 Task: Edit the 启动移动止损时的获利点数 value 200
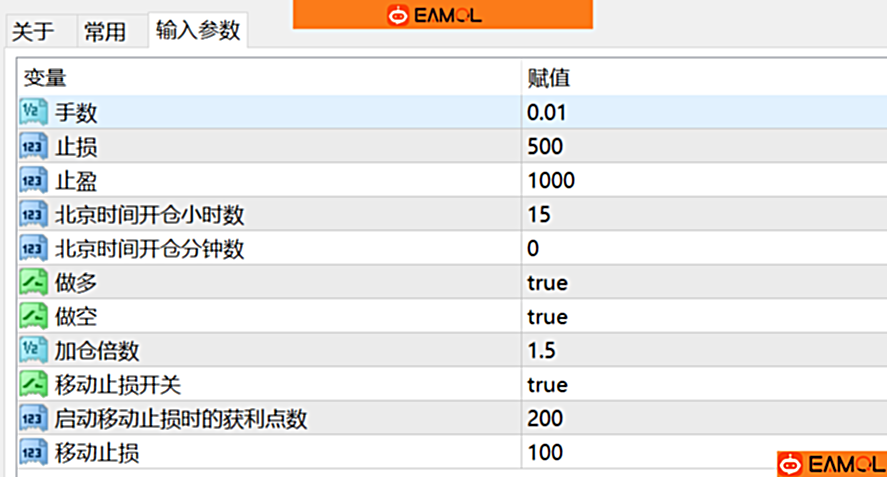(x=545, y=419)
